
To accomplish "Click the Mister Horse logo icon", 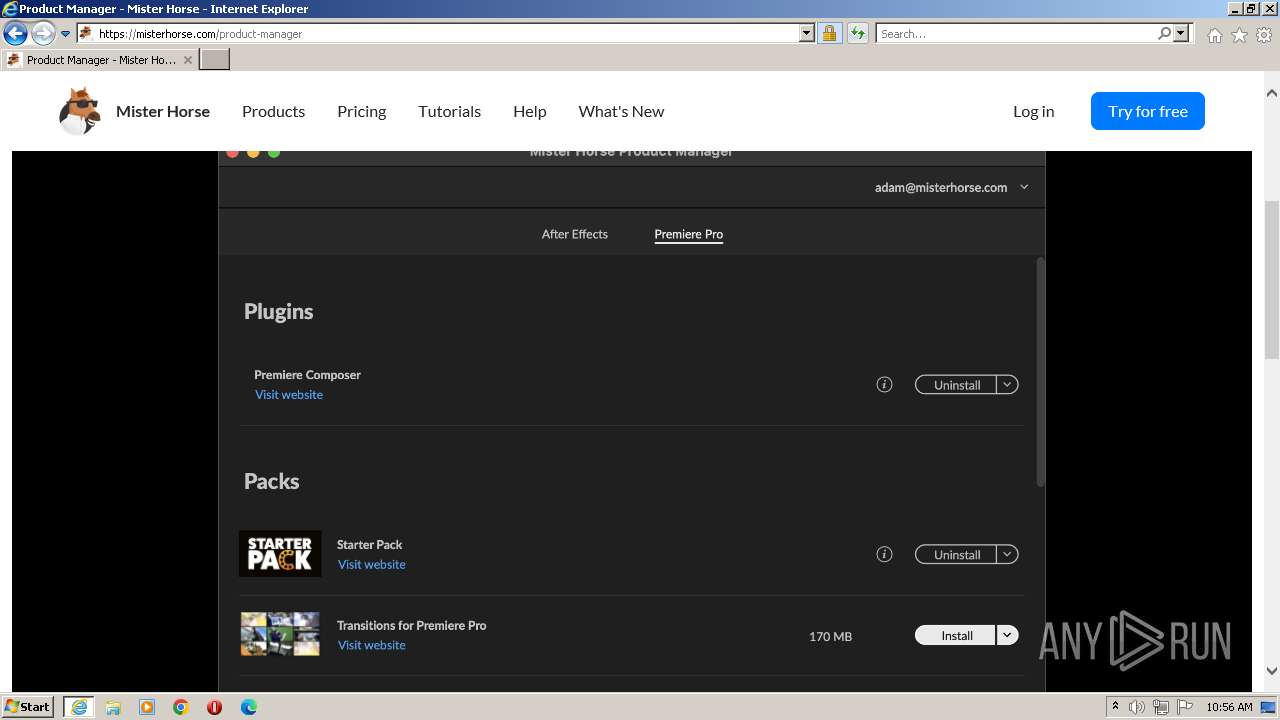I will (x=80, y=111).
